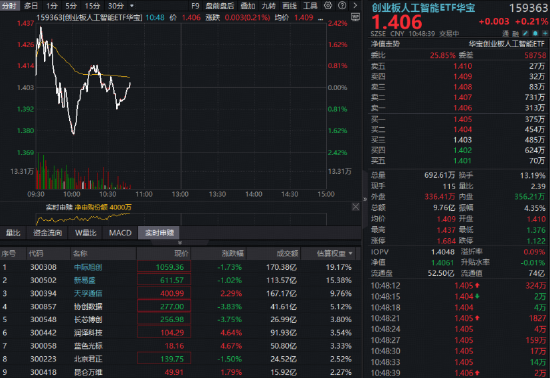
Task: Select row 300058 蓝色光标
Action: coord(180,346)
